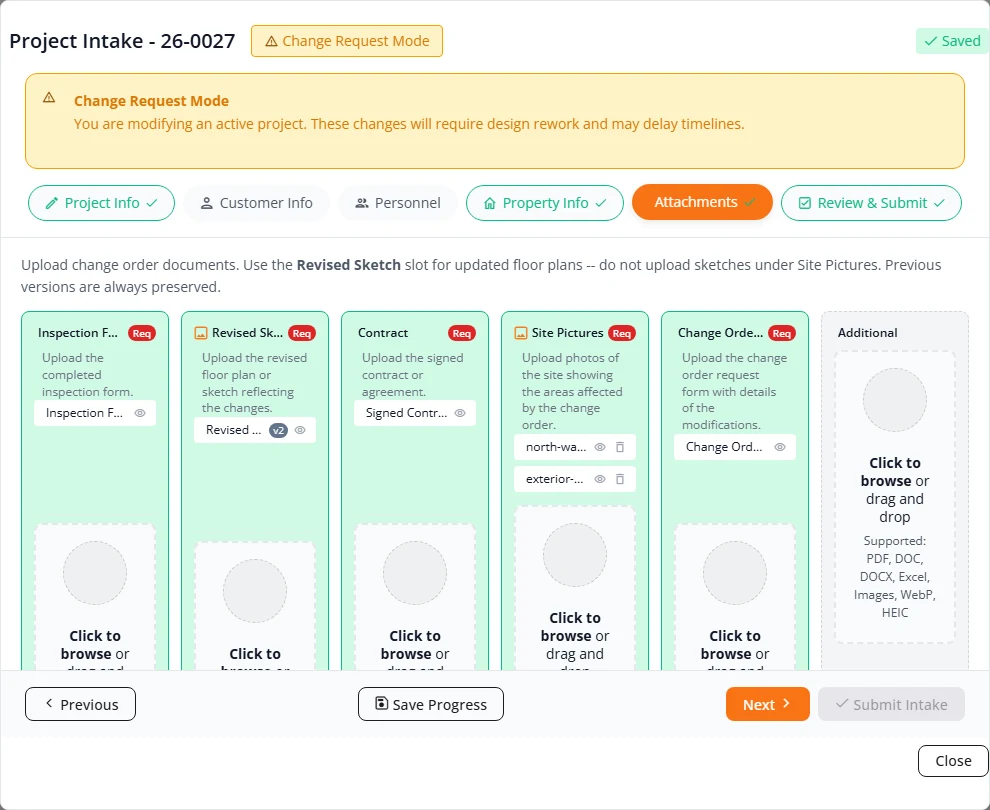Preview the Inspection Form file via eye icon

(140, 413)
